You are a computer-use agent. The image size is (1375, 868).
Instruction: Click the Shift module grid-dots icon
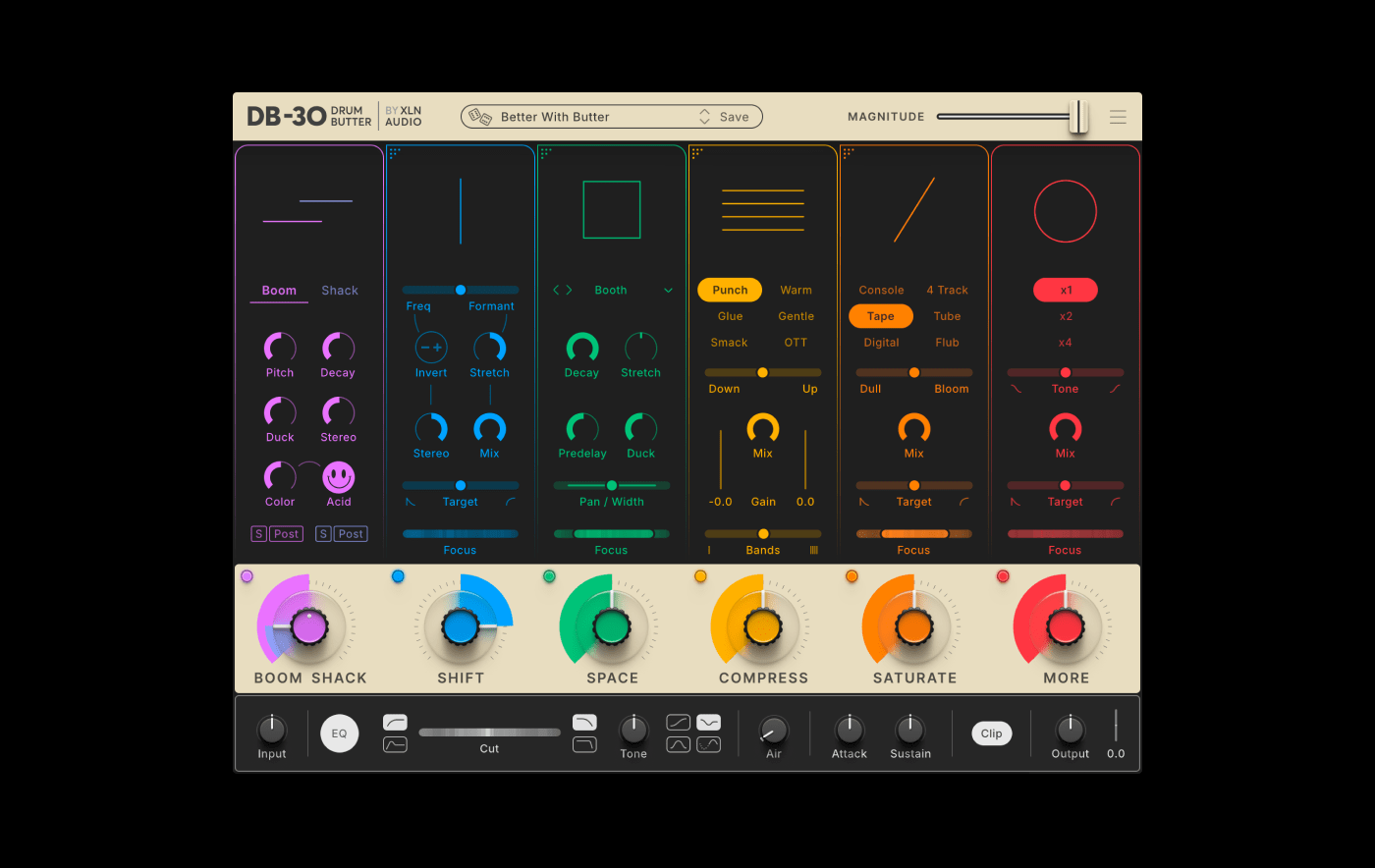(x=395, y=153)
